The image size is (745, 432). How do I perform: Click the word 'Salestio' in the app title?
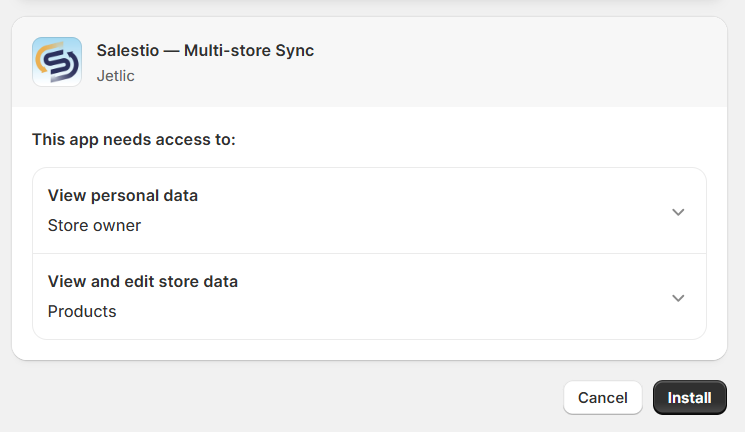[x=128, y=50]
